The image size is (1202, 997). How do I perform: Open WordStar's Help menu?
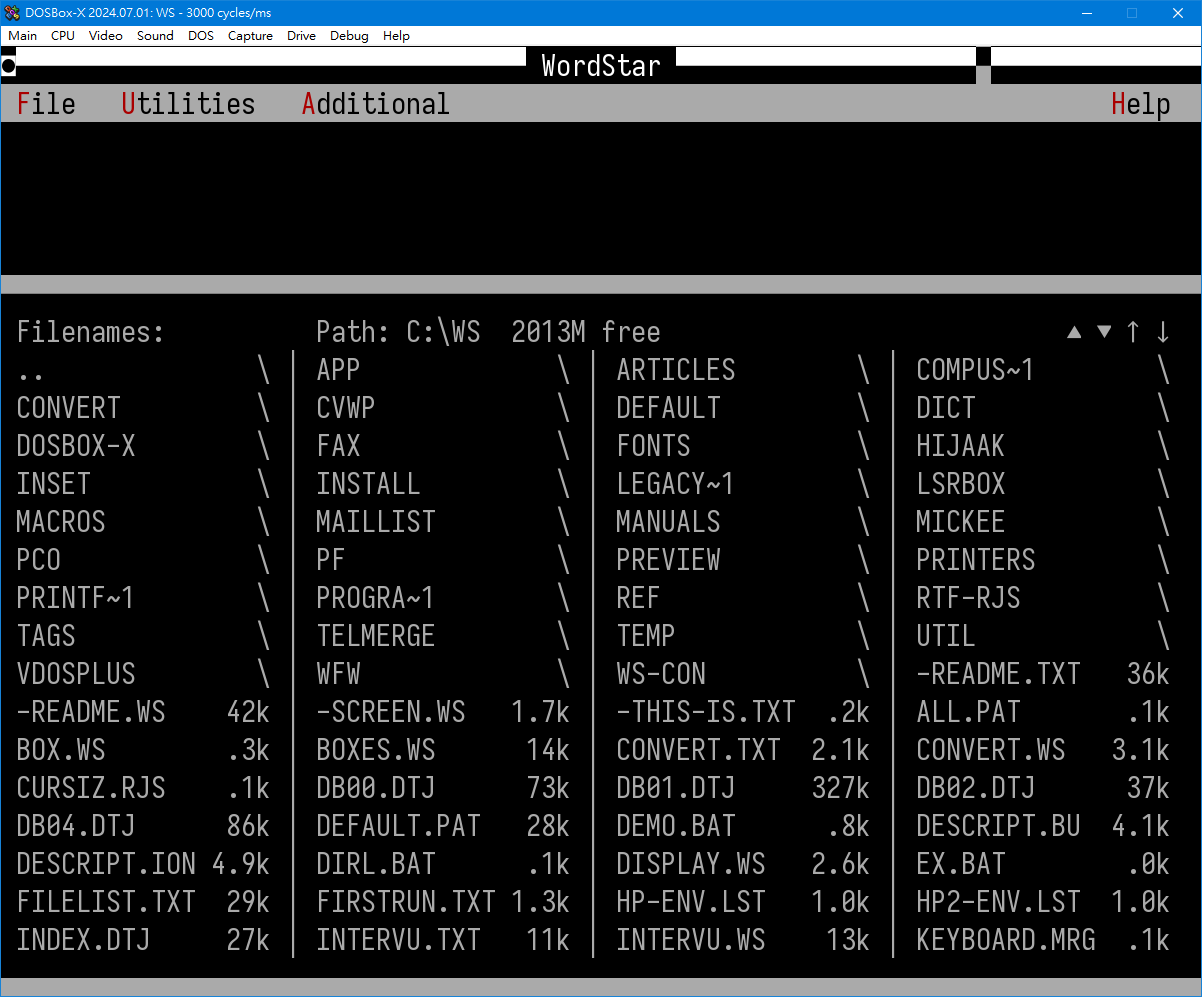[1140, 103]
